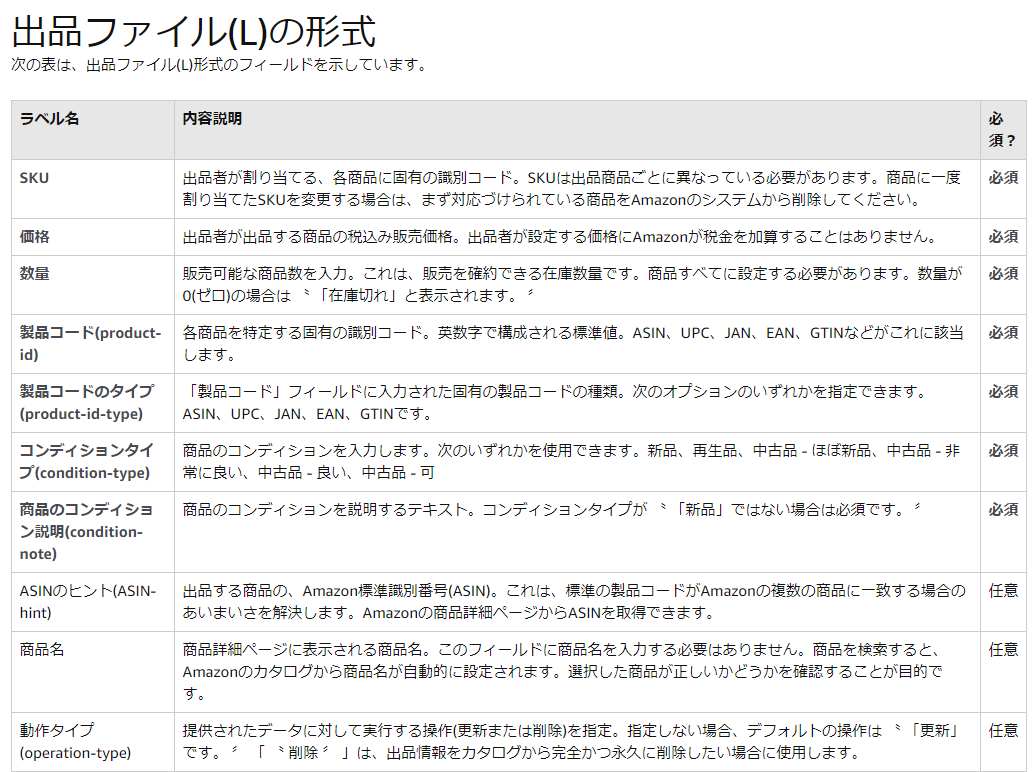Select the 価格 row label
This screenshot has height=772, width=1035.
[x=35, y=237]
